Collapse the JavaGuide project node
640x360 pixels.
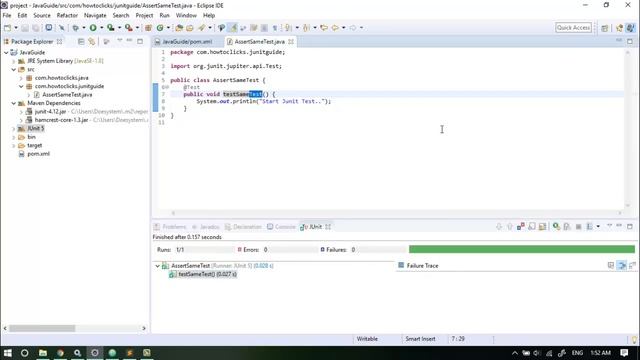click(x=6, y=53)
